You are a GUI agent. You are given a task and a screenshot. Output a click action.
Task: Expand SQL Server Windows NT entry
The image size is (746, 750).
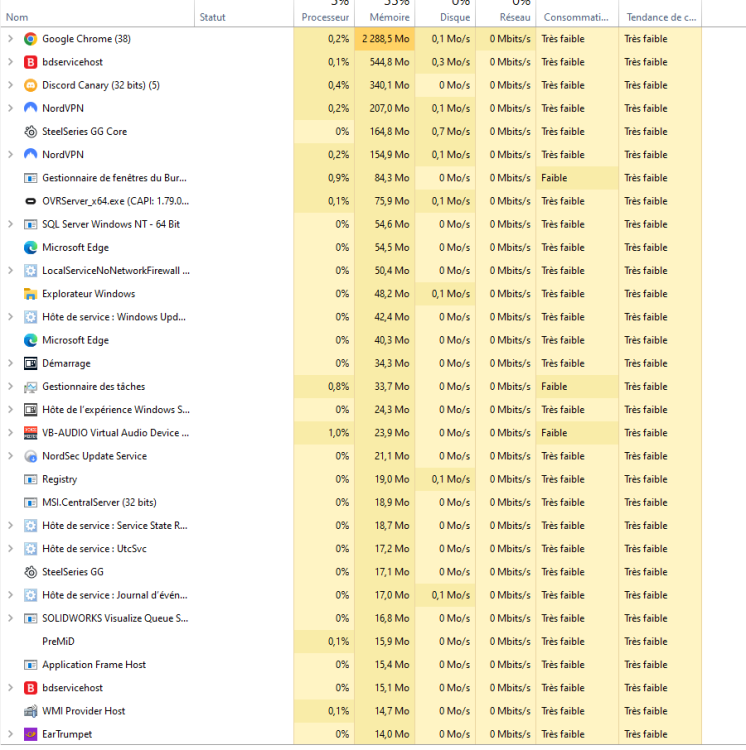[10, 224]
